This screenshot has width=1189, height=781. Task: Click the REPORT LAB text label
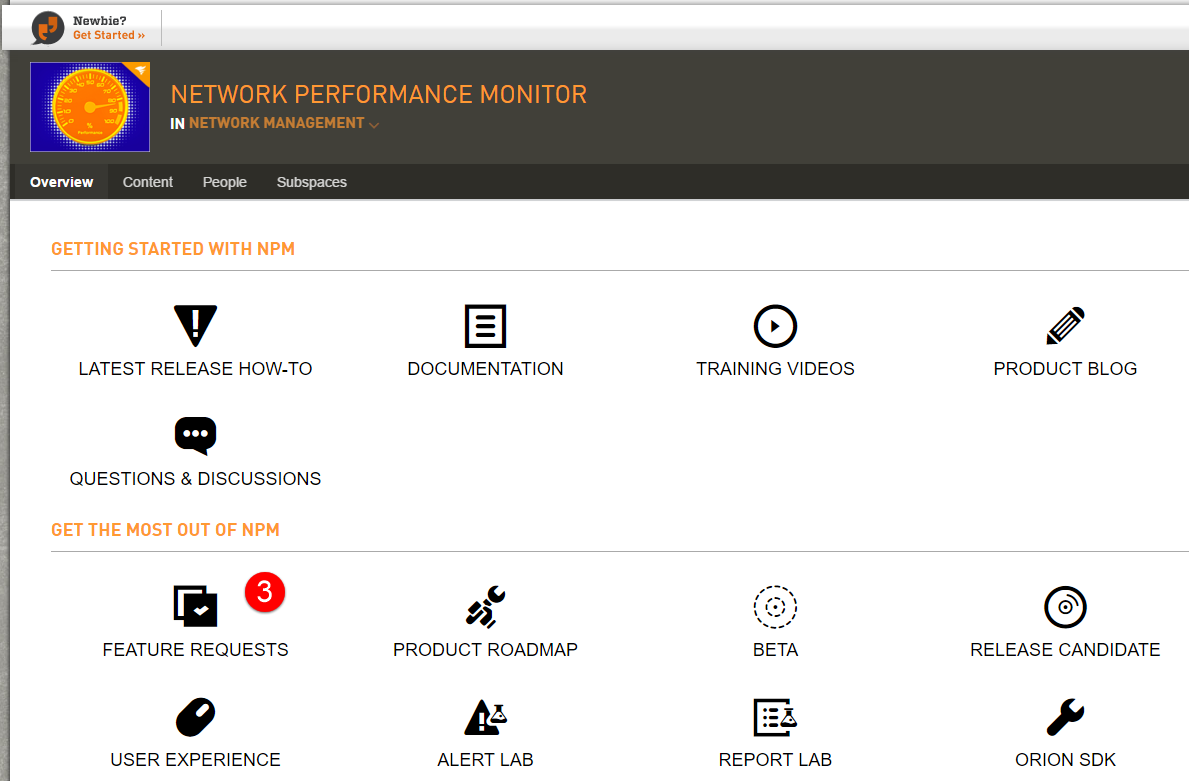[775, 760]
